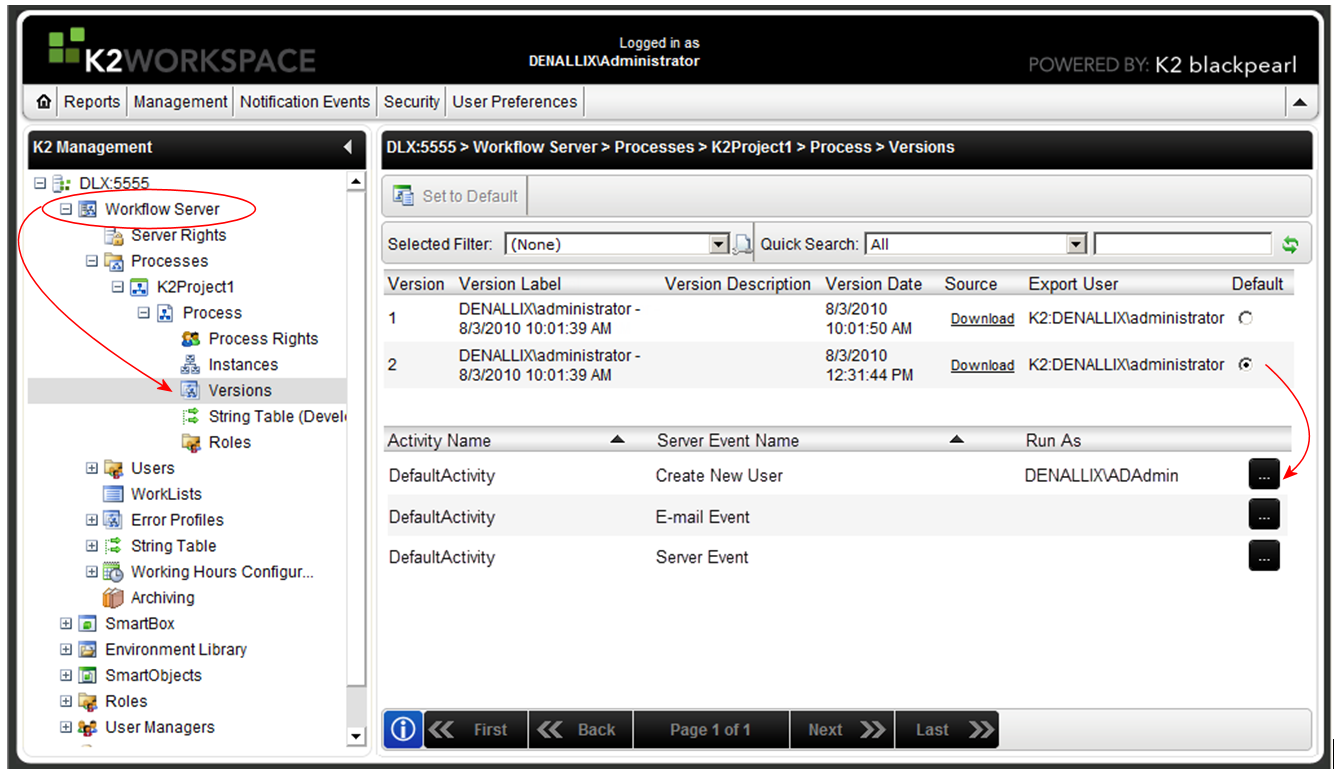The height and width of the screenshot is (773, 1334).
Task: Open the Selected Filter dropdown
Action: click(718, 245)
